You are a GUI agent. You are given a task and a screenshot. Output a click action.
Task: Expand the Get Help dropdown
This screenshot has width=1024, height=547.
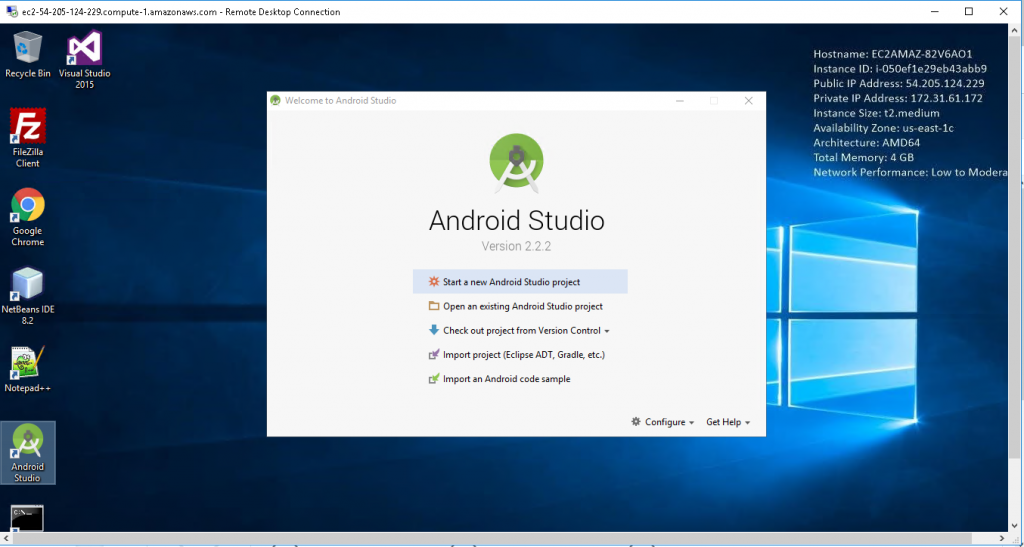728,422
